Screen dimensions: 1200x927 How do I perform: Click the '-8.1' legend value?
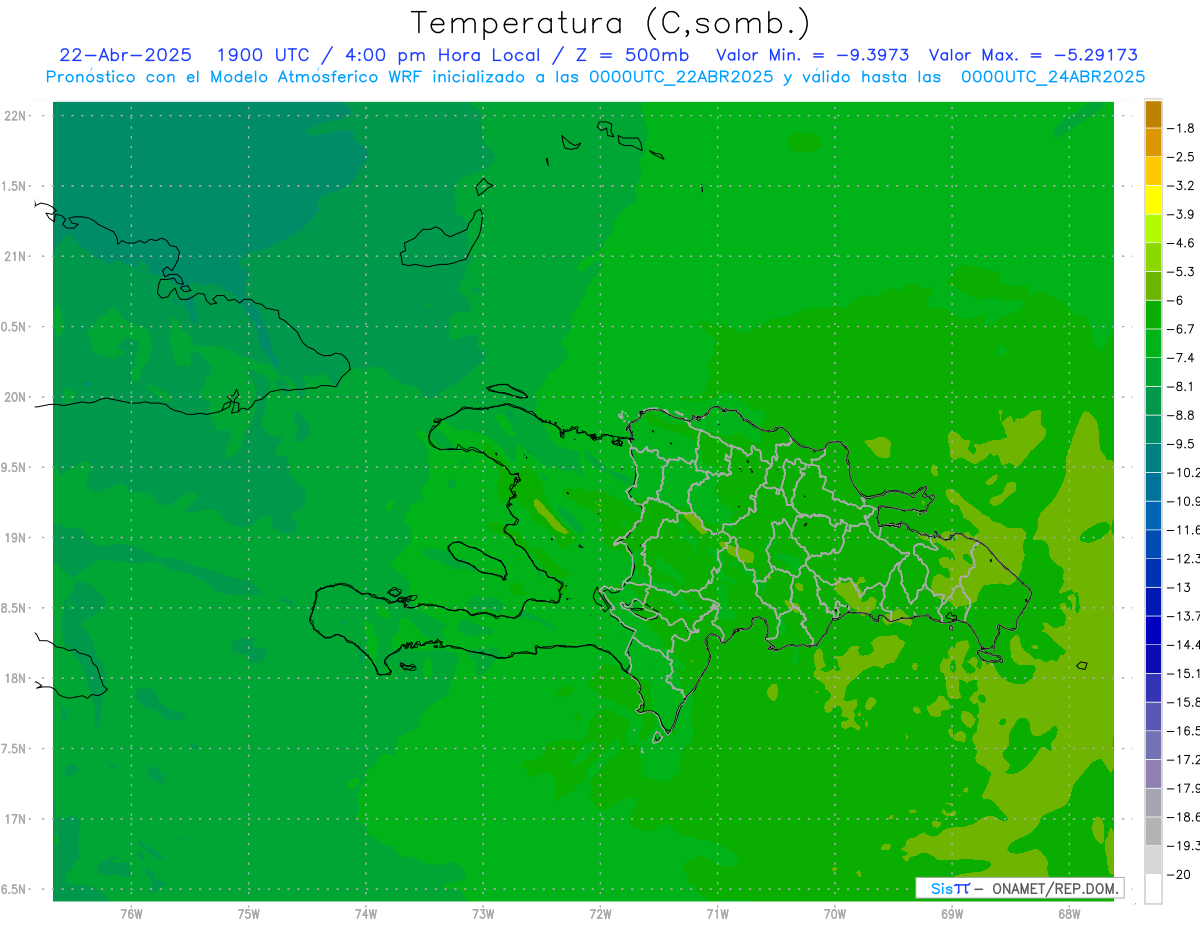click(1182, 386)
